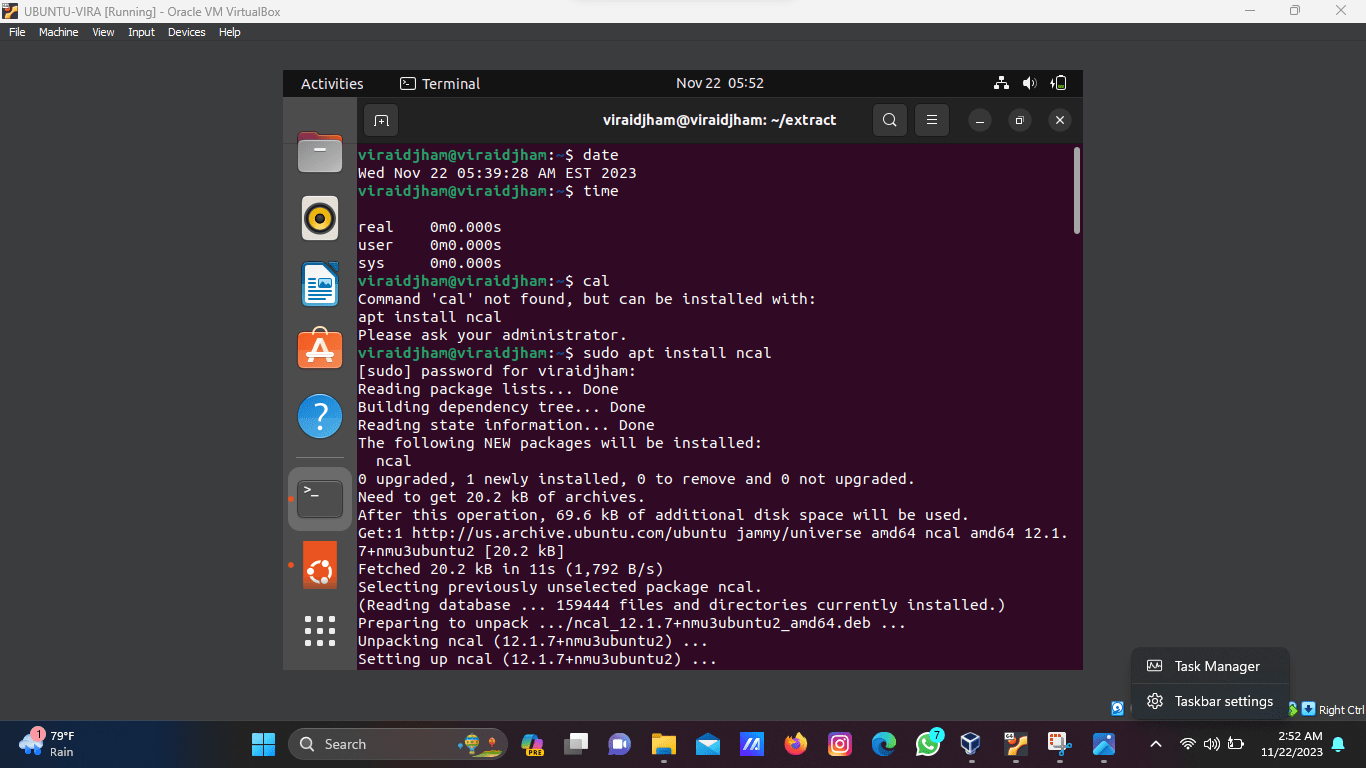Open the Terminal hamburger menu
The height and width of the screenshot is (768, 1366).
pyautogui.click(x=931, y=120)
